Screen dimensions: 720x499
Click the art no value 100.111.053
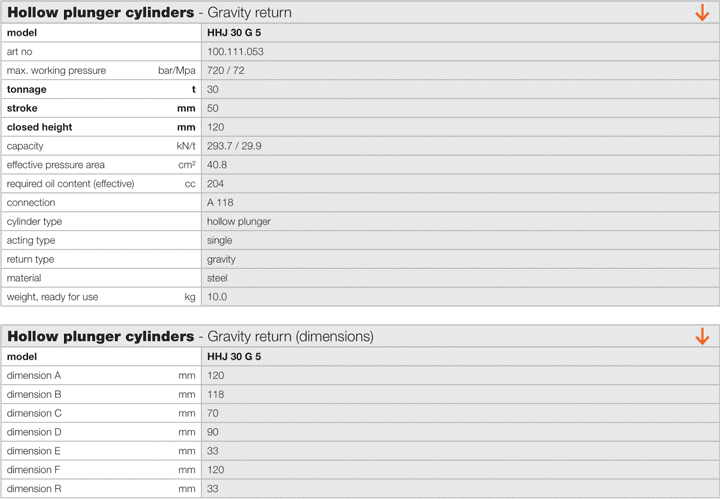[x=235, y=51]
